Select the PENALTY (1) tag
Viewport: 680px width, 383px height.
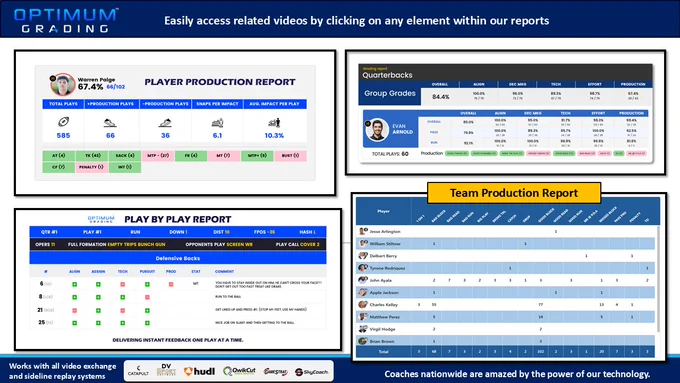(92, 167)
